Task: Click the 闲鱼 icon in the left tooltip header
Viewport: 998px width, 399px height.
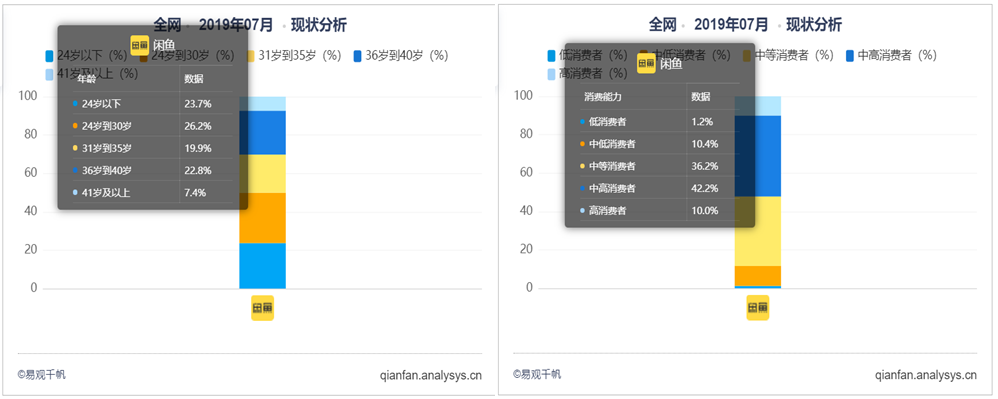Action: (x=139, y=45)
